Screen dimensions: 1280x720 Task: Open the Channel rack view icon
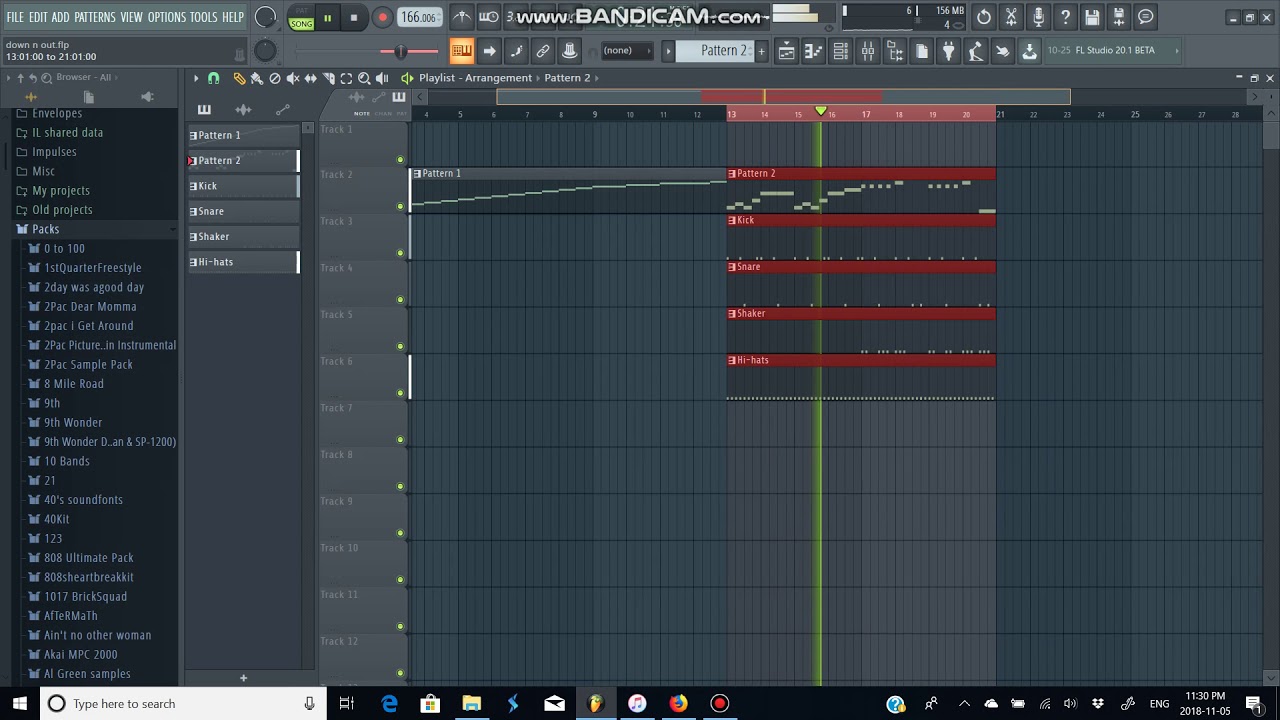click(841, 51)
